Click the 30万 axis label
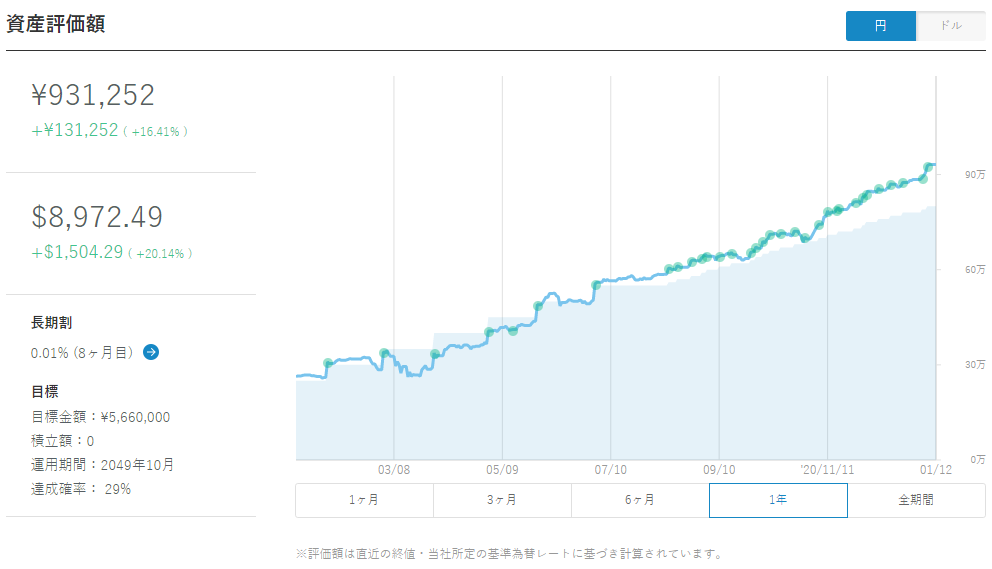Screen dimensions: 992x569 pos(975,365)
